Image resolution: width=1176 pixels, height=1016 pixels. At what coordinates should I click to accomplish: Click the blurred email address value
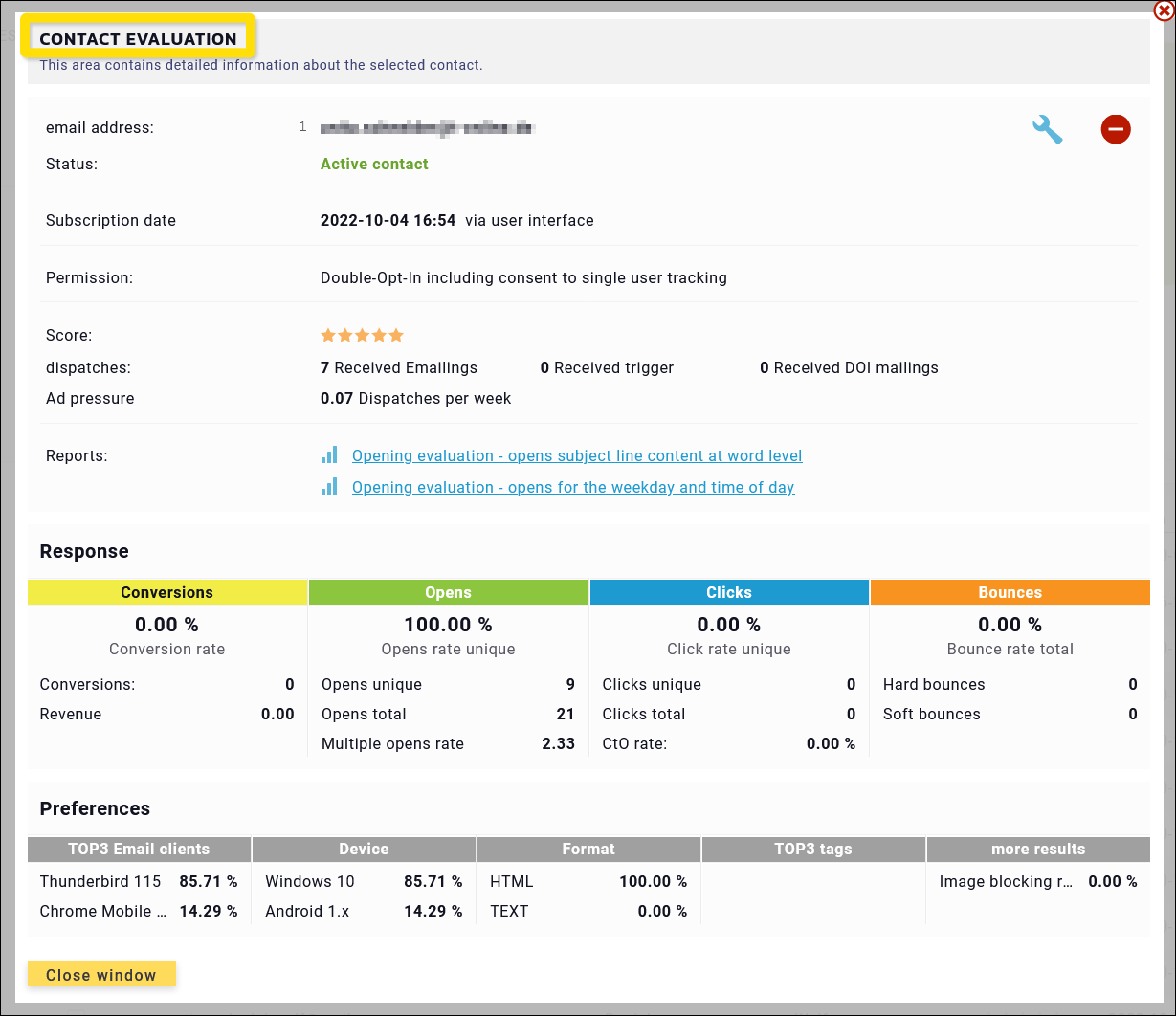coord(427,128)
